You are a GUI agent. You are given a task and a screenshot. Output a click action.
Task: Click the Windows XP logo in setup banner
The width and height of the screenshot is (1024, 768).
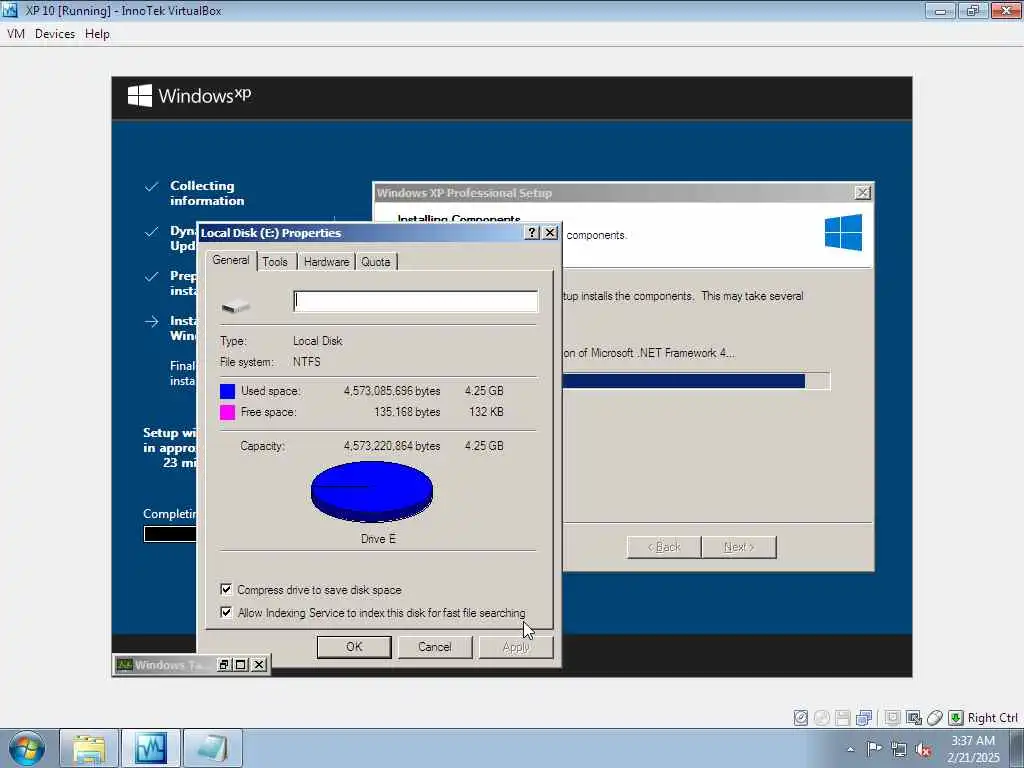click(189, 96)
